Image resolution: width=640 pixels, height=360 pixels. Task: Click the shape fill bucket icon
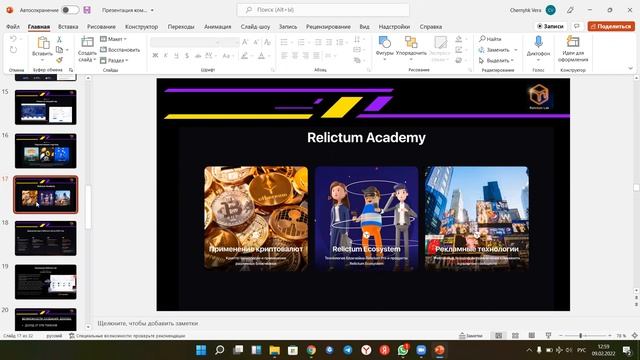(459, 39)
